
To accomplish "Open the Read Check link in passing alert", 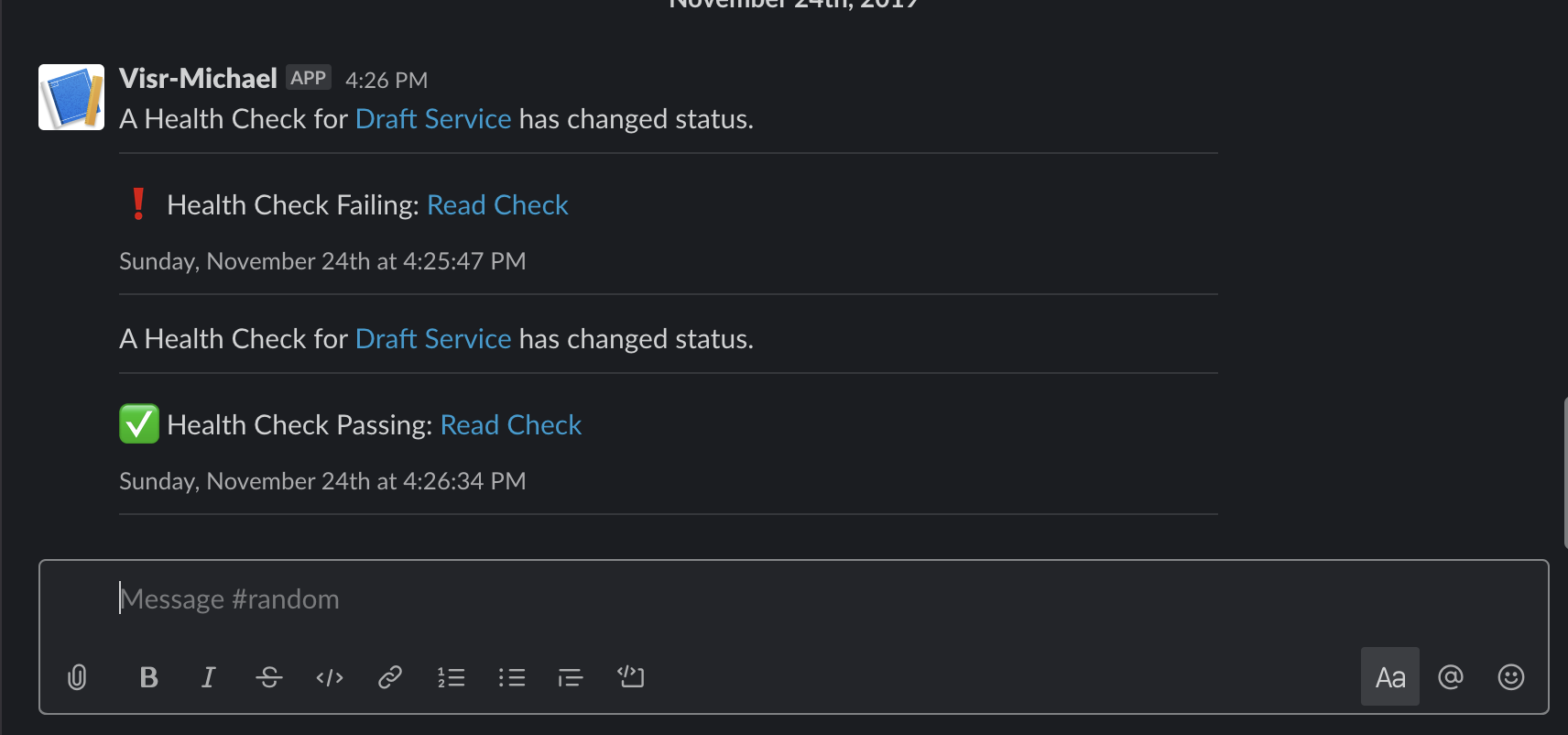I will coord(511,425).
